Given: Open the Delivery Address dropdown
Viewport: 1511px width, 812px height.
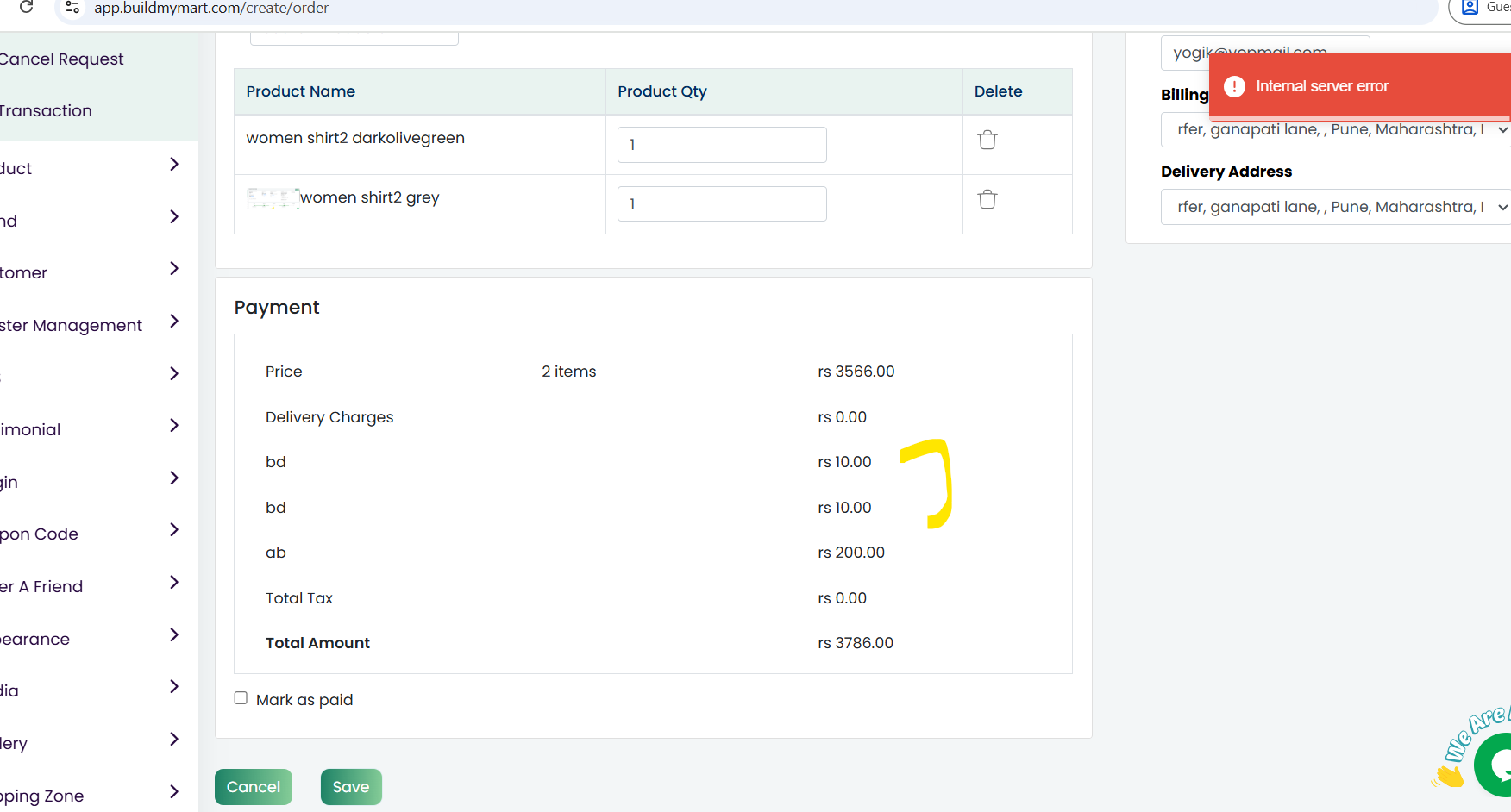Looking at the screenshot, I should pos(1335,207).
